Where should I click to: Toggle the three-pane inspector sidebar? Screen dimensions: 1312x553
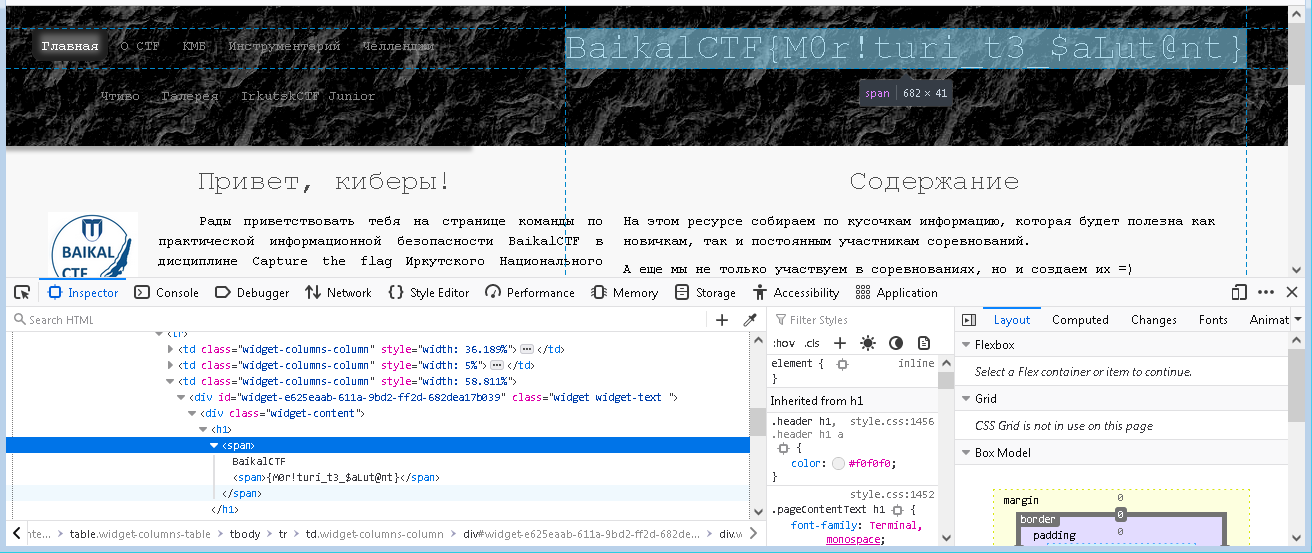(968, 320)
